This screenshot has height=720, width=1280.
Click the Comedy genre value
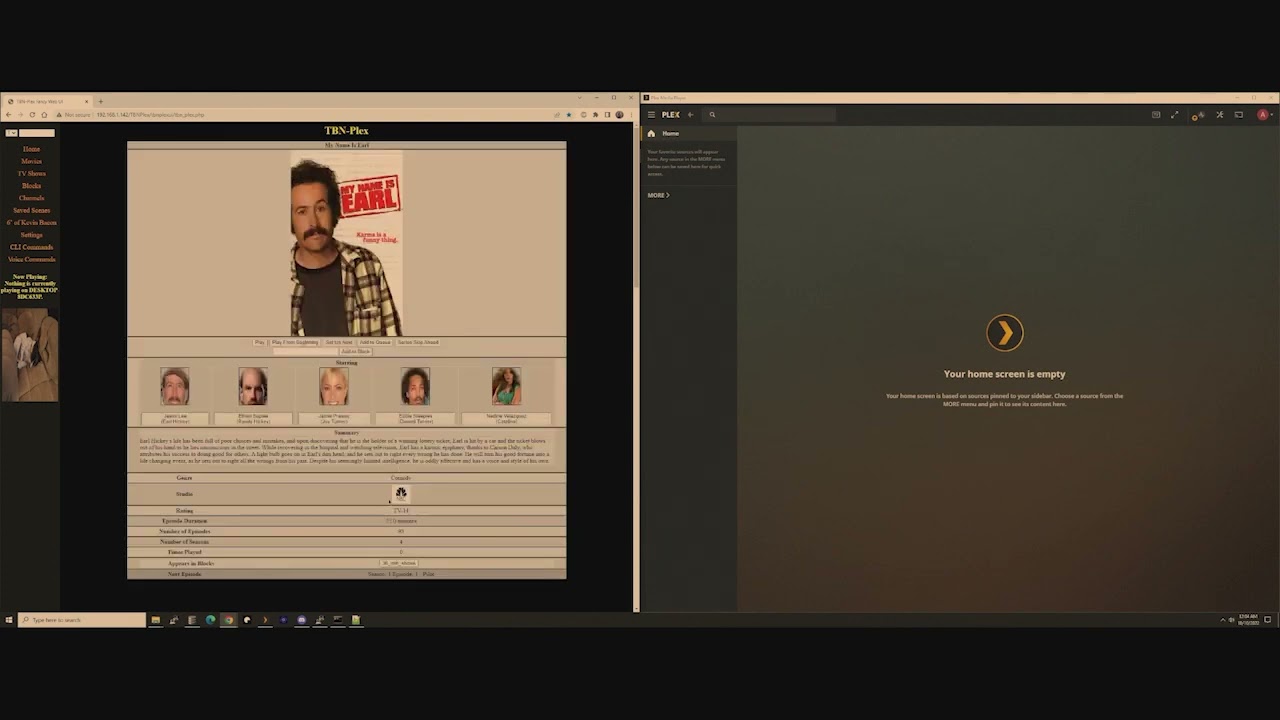coord(401,478)
